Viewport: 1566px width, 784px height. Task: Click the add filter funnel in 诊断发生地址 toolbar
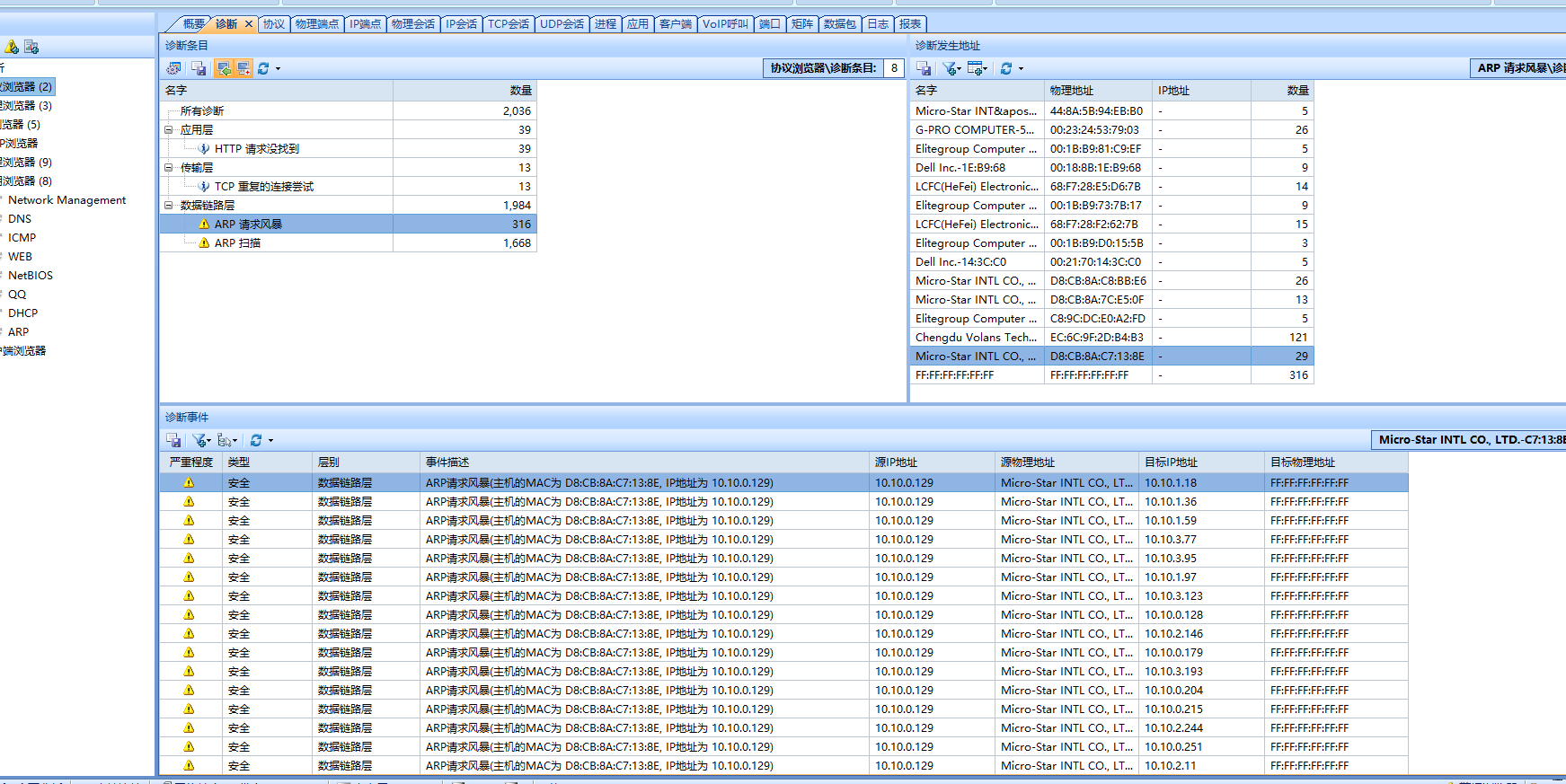[x=951, y=68]
